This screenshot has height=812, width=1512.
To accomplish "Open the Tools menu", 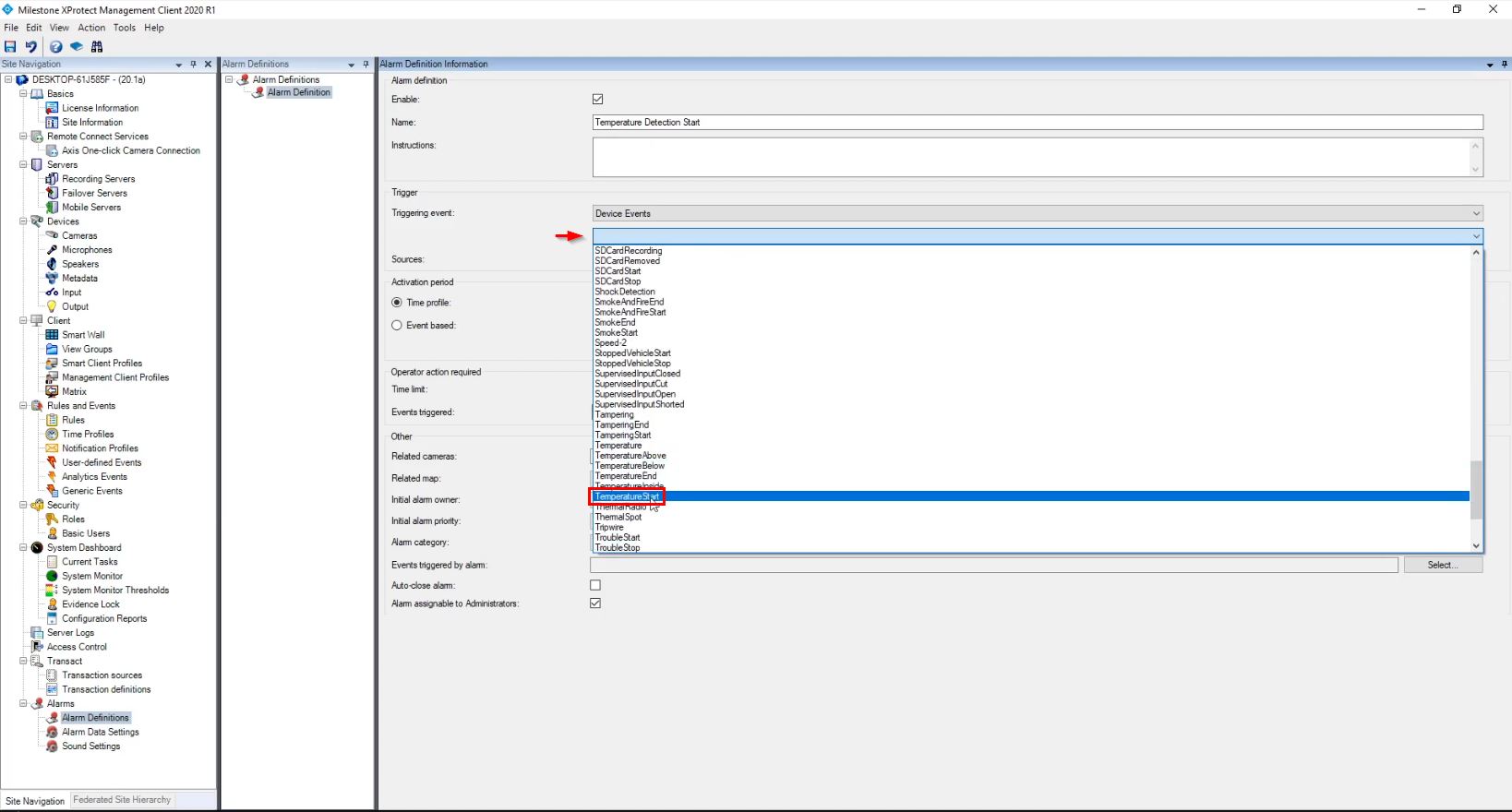I will (125, 28).
